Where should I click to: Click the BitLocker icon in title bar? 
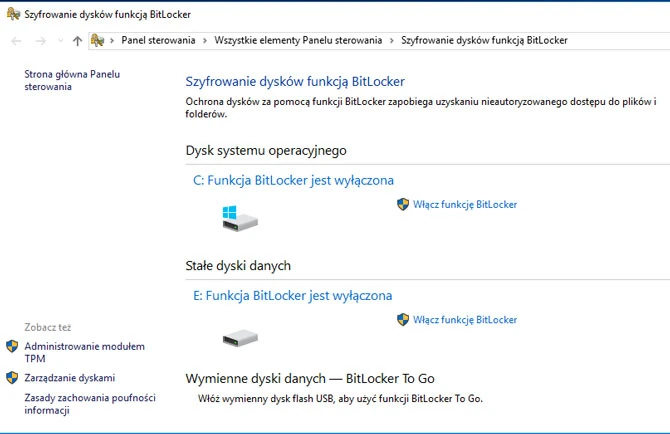[13, 14]
